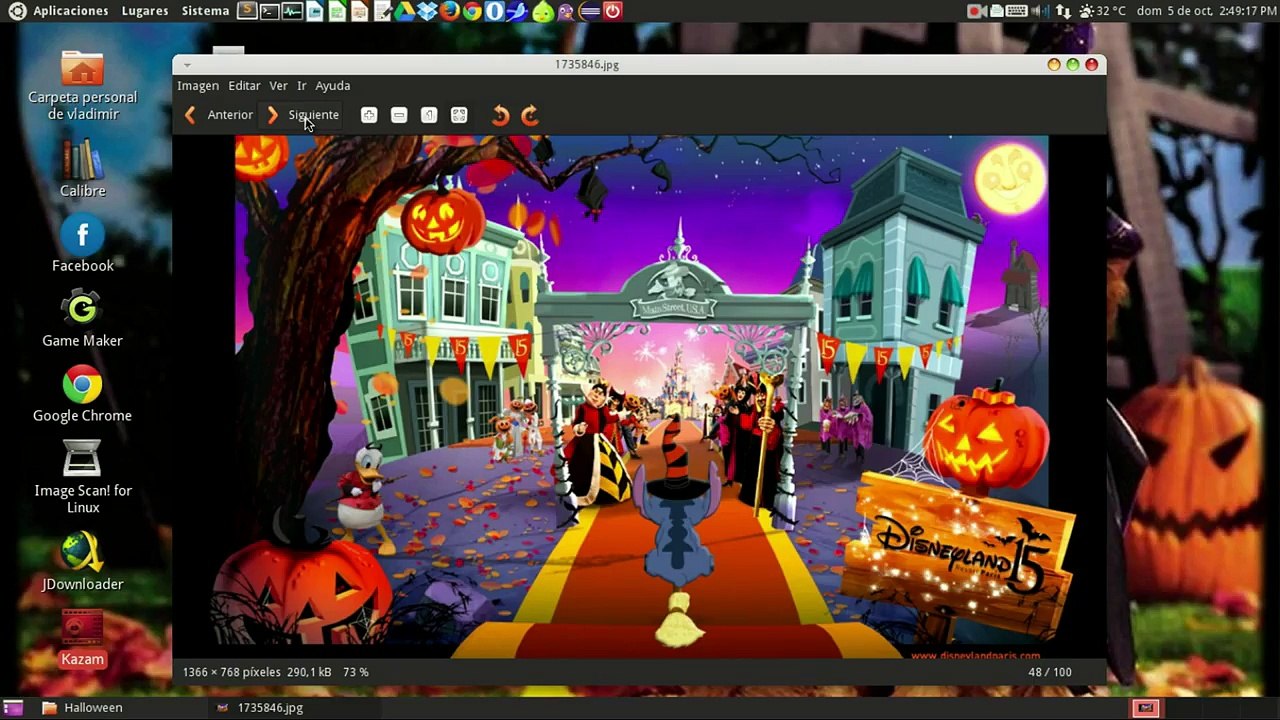
Task: Open the Google Chrome desktop icon
Action: pyautogui.click(x=82, y=394)
